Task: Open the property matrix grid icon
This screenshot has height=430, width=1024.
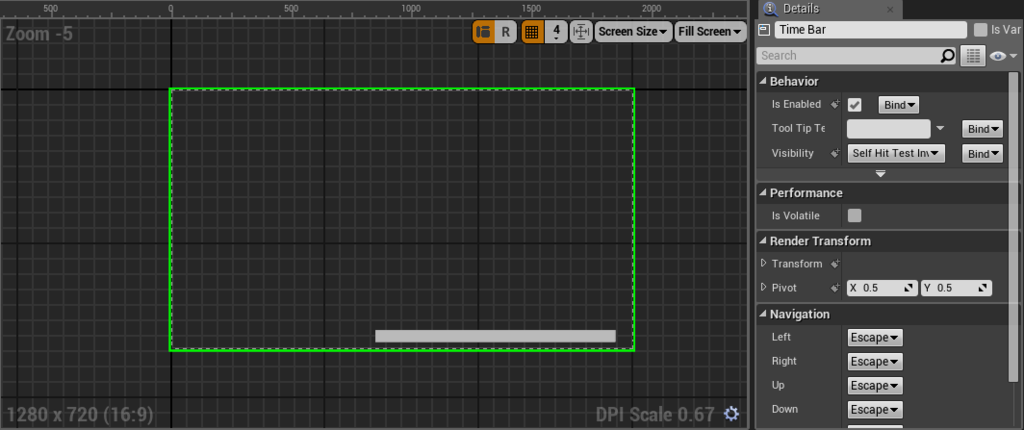Action: [x=972, y=56]
